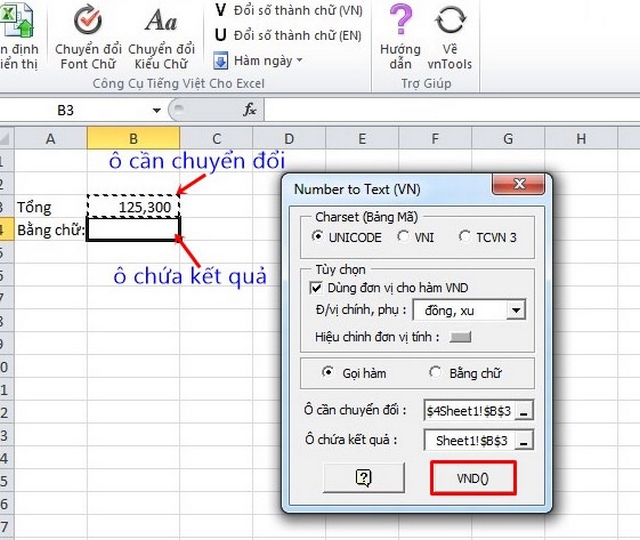Select the VNI charset radio button
640x540 pixels.
coord(403,236)
